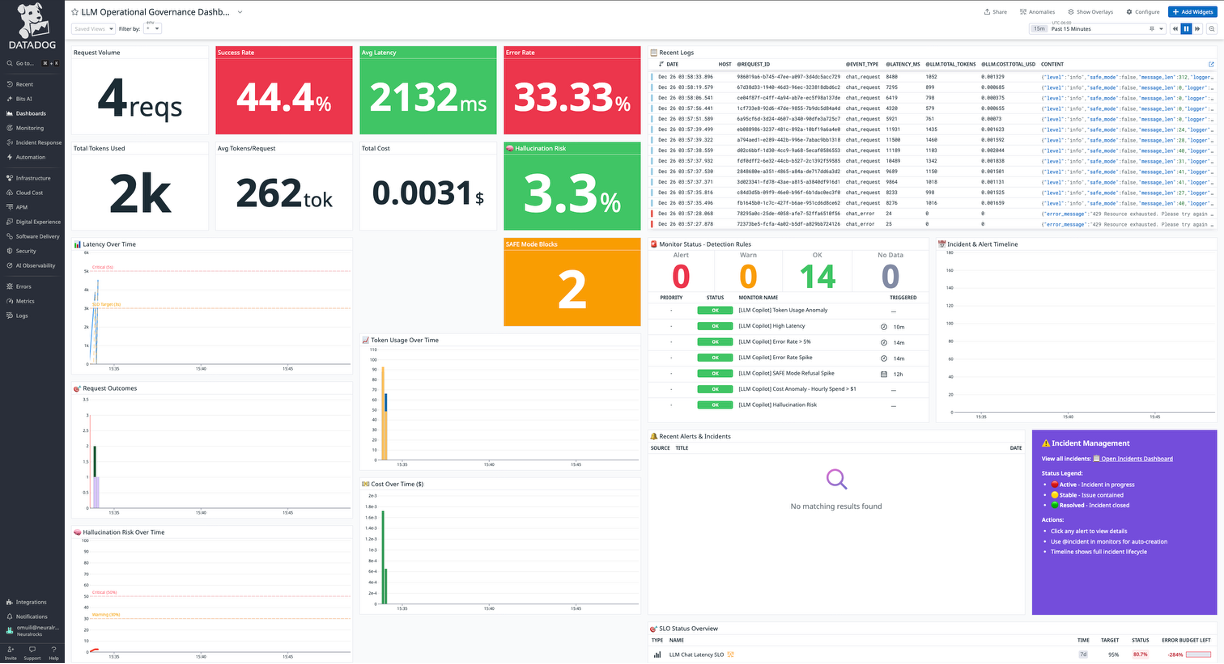
Task: Click the SLO status 80.7% badge
Action: [1140, 654]
